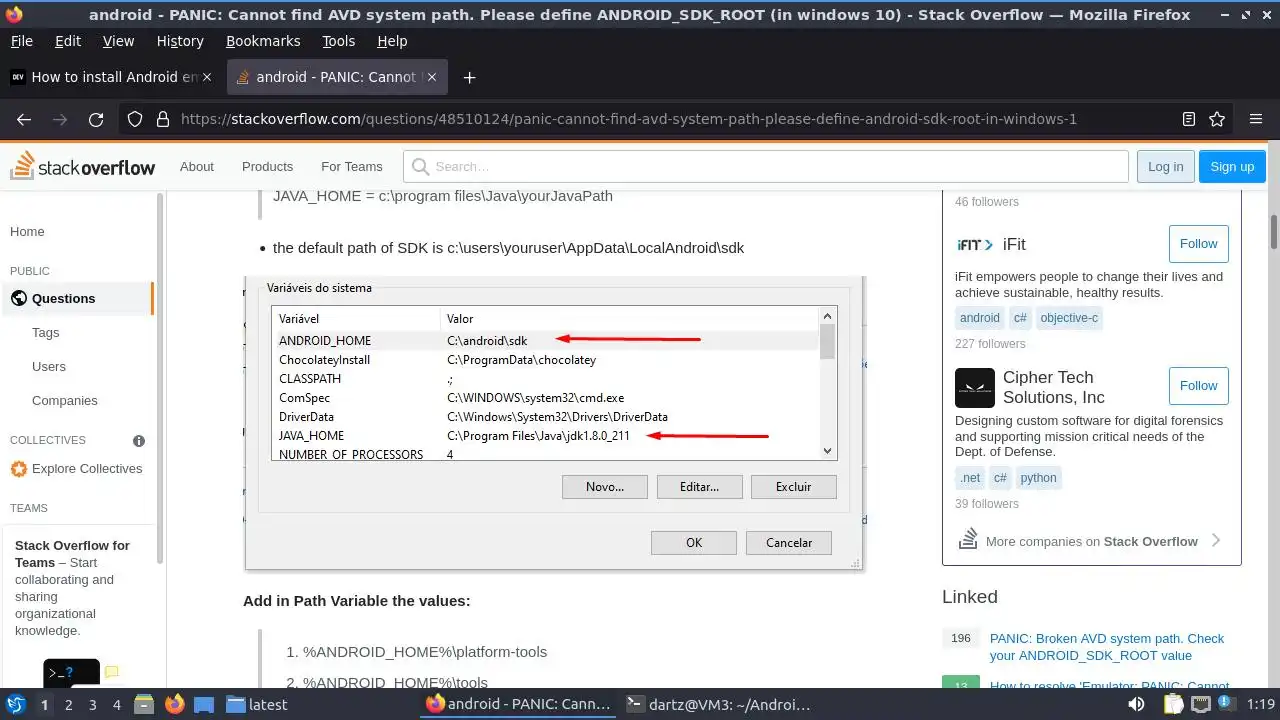This screenshot has height=720, width=1280.
Task: Open the 'python' tag under Cipher Tech
Action: click(1038, 478)
